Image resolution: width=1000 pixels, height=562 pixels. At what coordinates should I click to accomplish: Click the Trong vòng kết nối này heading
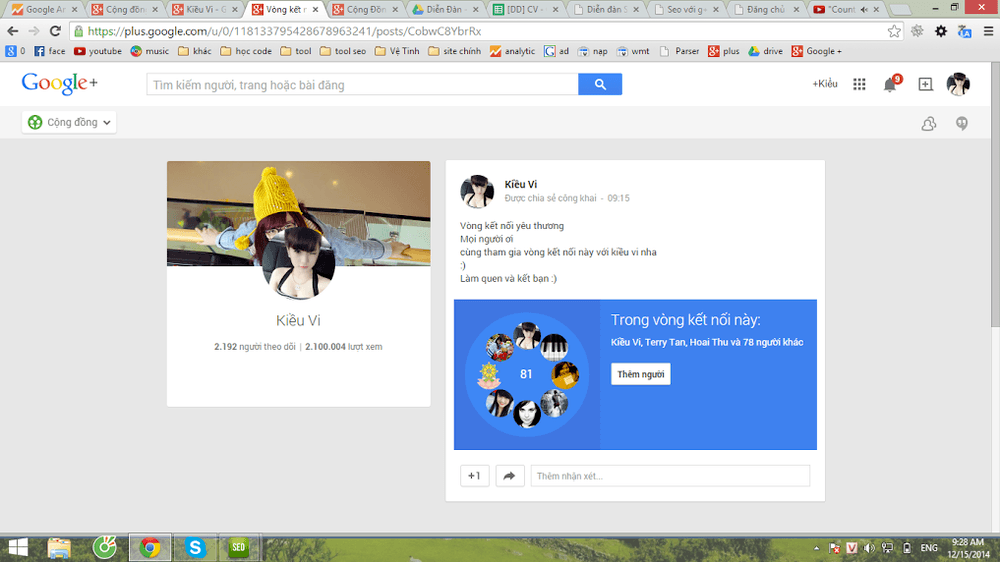(x=686, y=320)
